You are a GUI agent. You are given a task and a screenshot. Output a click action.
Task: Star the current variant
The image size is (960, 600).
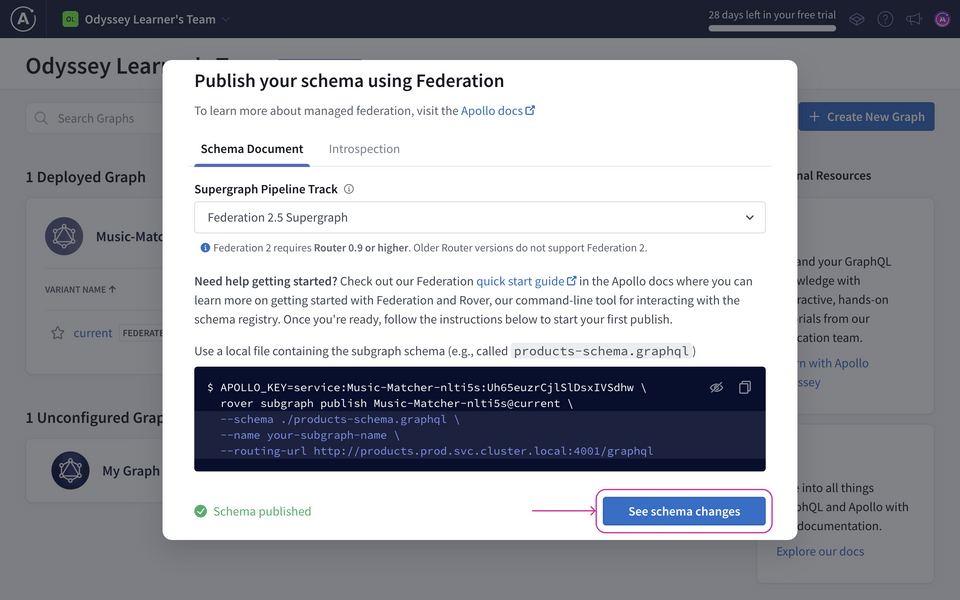coord(58,333)
